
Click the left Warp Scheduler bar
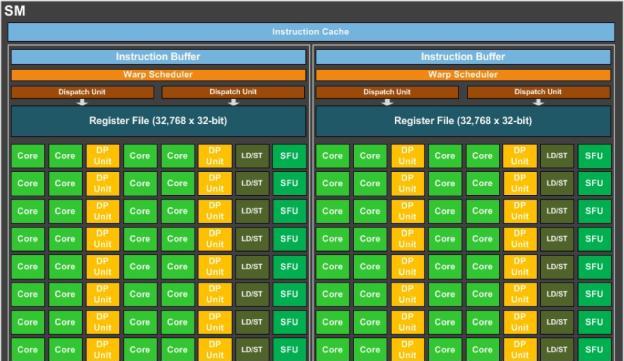(x=158, y=74)
